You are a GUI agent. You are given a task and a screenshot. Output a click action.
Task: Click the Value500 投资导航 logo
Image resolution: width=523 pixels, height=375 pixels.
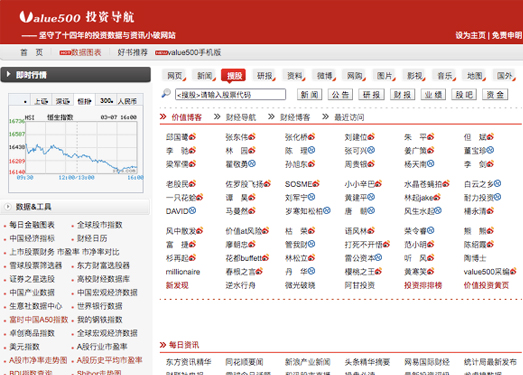coord(76,17)
